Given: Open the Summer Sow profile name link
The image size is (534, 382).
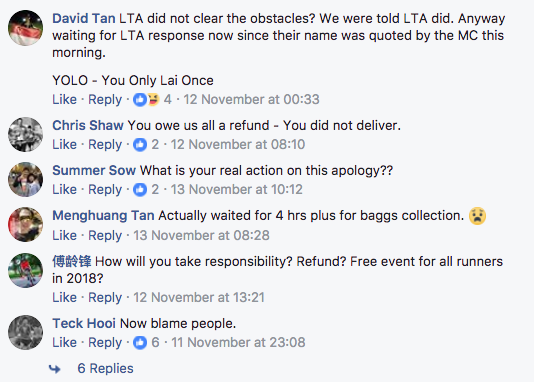Looking at the screenshot, I should 94,170.
